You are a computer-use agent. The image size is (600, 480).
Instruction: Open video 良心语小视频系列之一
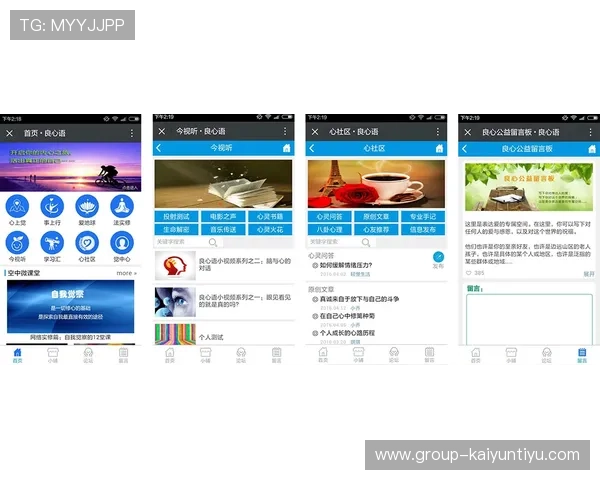(x=245, y=300)
